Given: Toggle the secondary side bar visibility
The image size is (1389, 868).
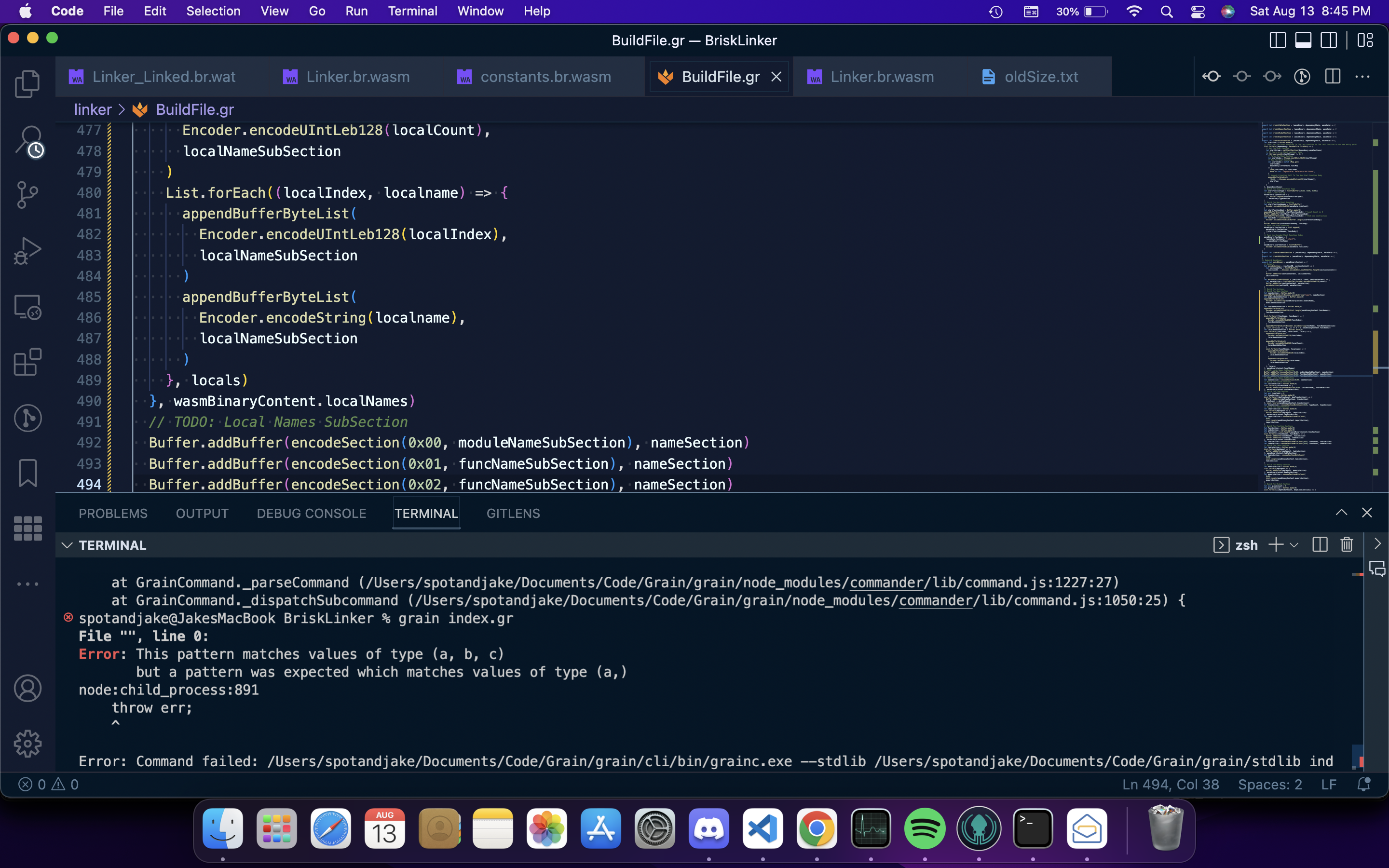Looking at the screenshot, I should coord(1328,40).
